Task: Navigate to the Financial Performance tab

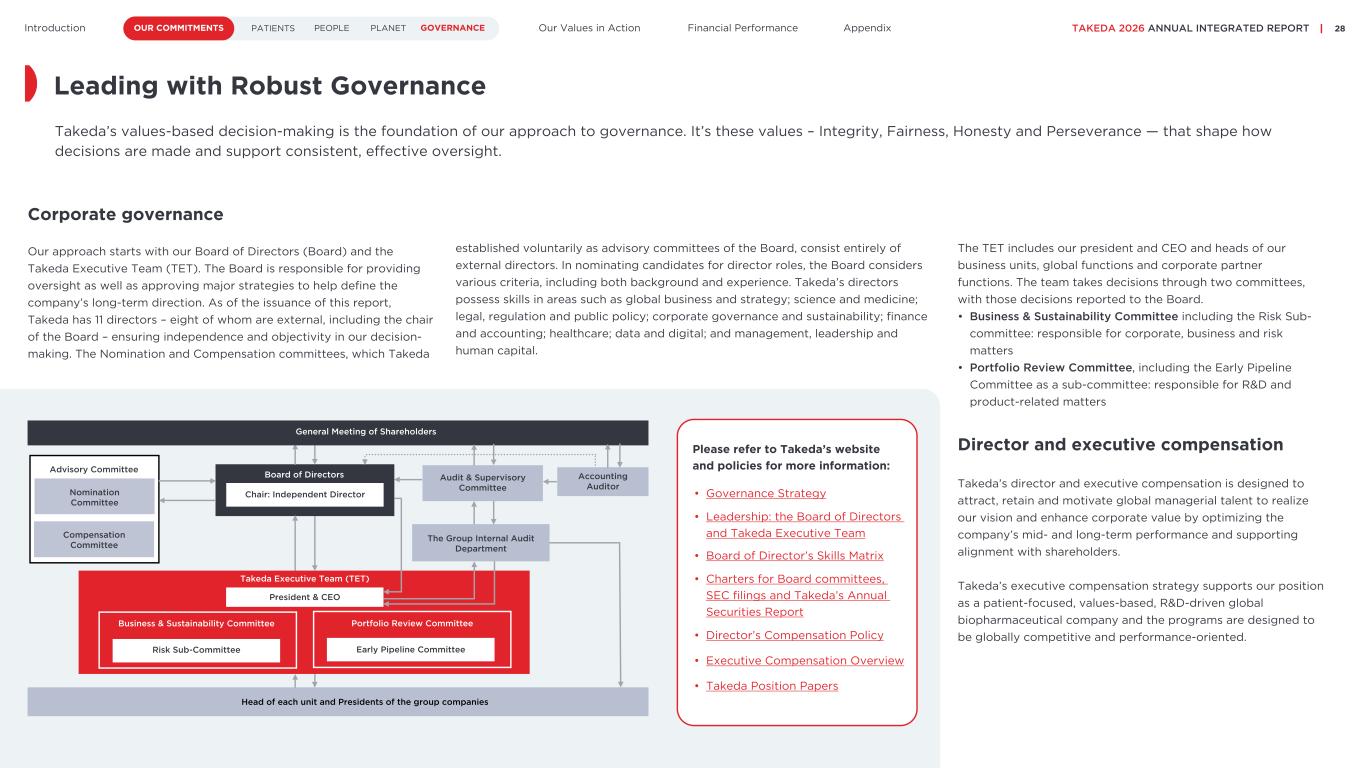Action: (743, 28)
